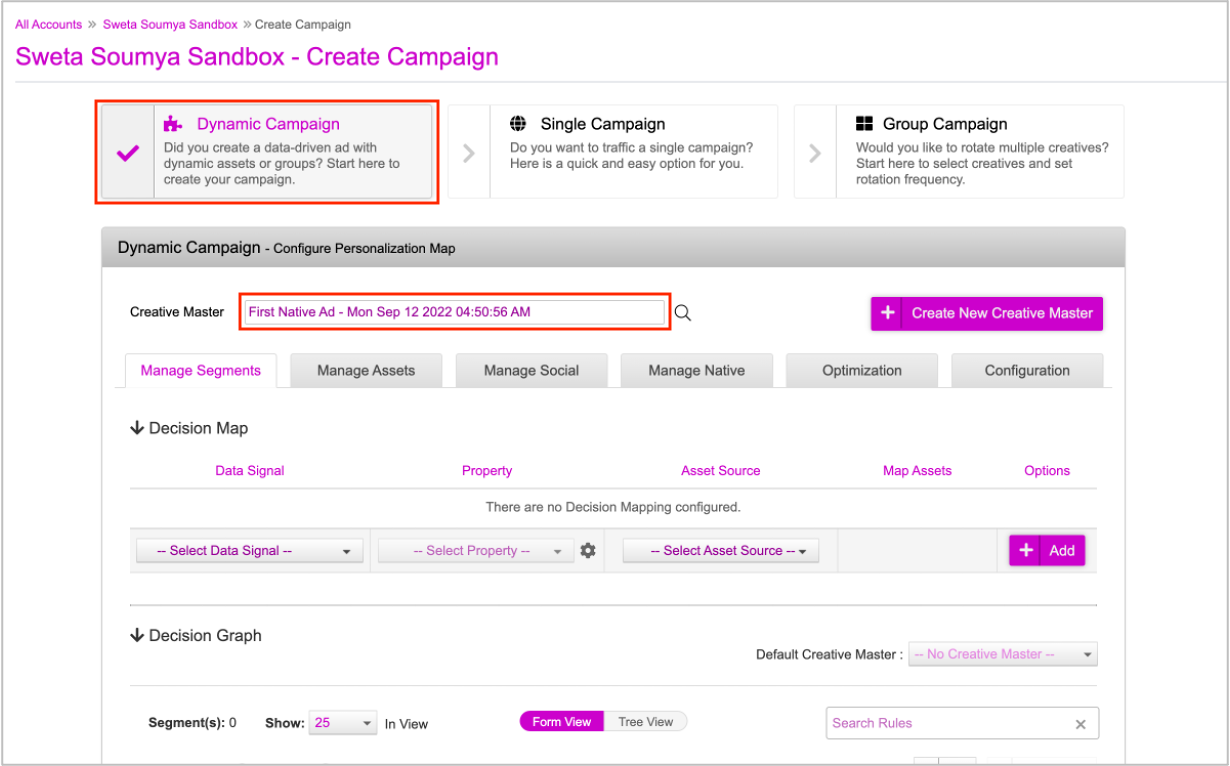Collapse the Decision Map section
This screenshot has height=766, width=1230.
tap(138, 428)
